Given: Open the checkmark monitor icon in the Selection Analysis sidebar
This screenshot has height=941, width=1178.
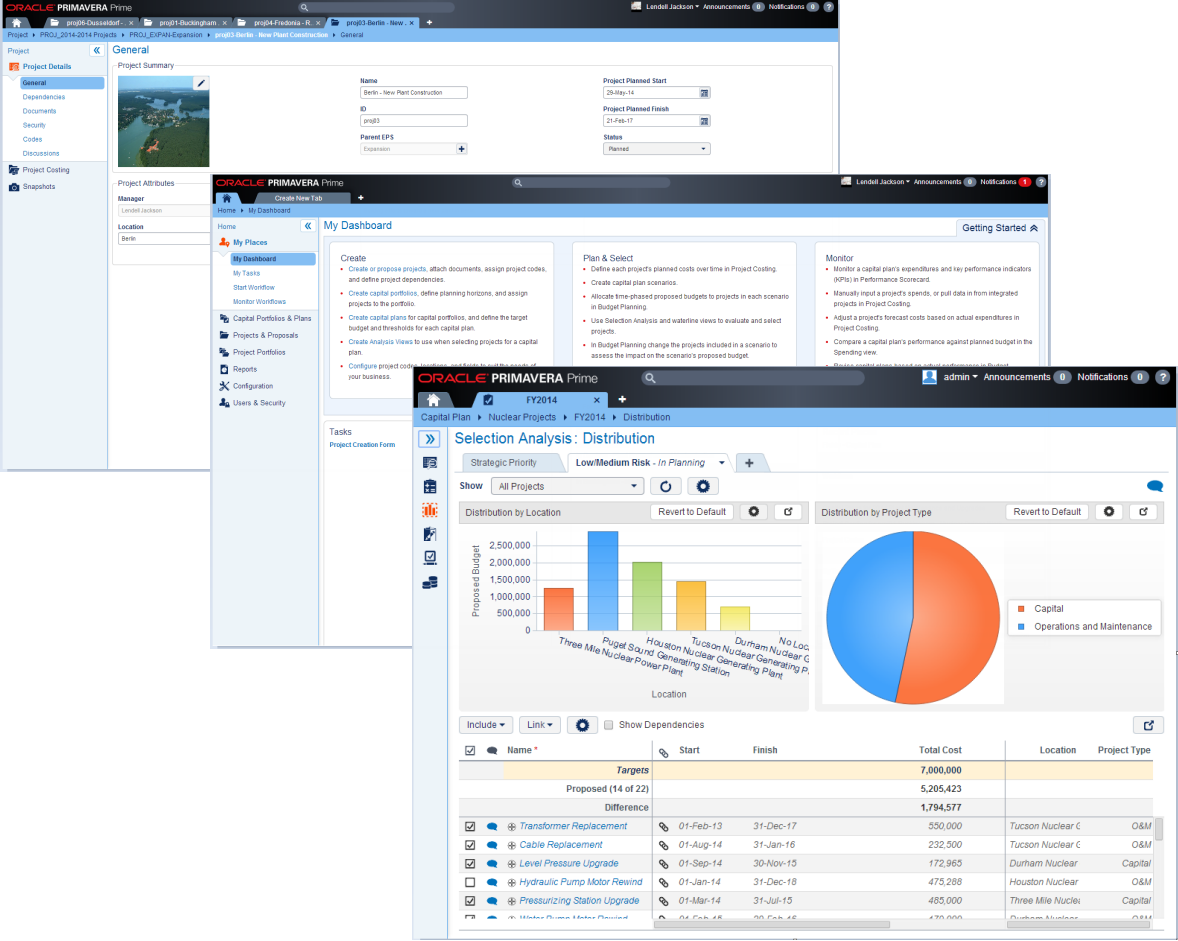Looking at the screenshot, I should (x=430, y=558).
